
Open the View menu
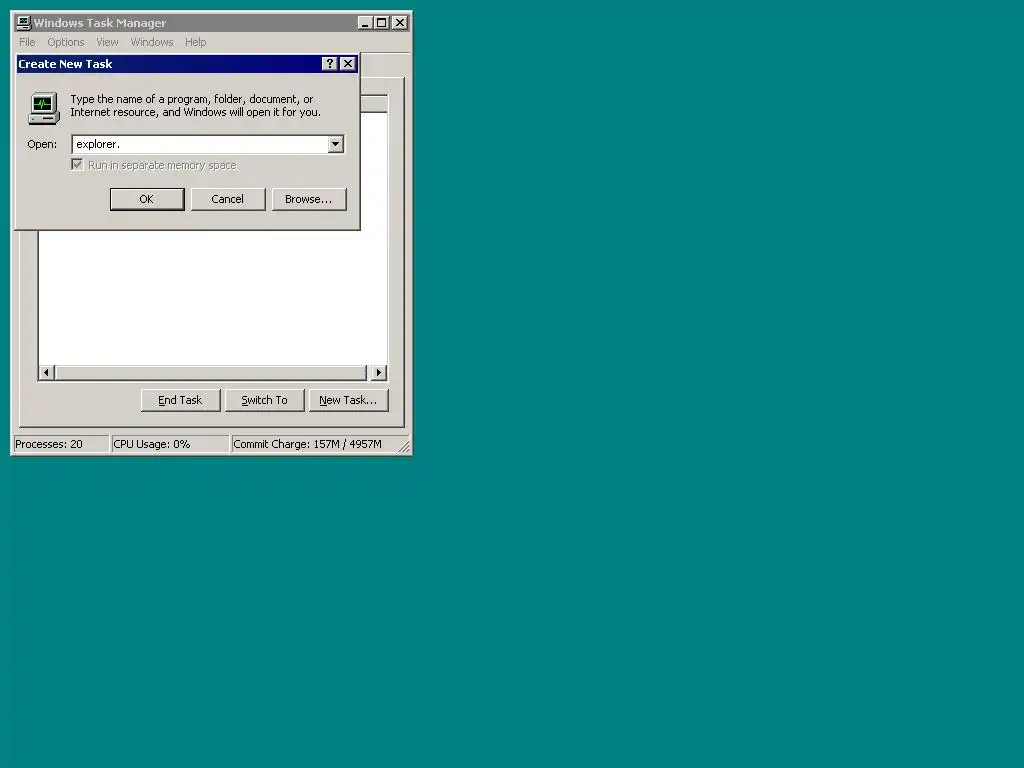click(107, 42)
